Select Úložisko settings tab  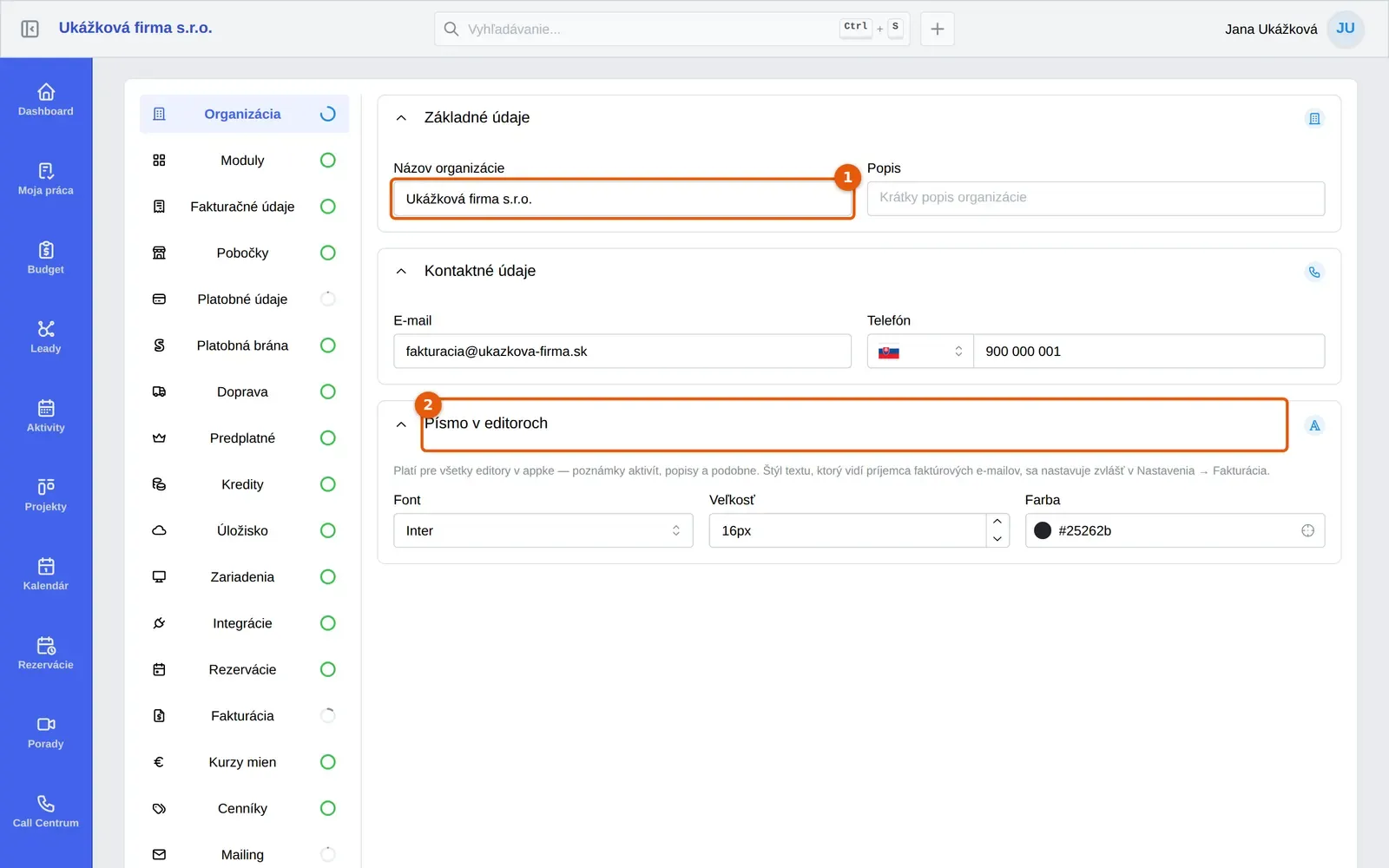pos(244,530)
